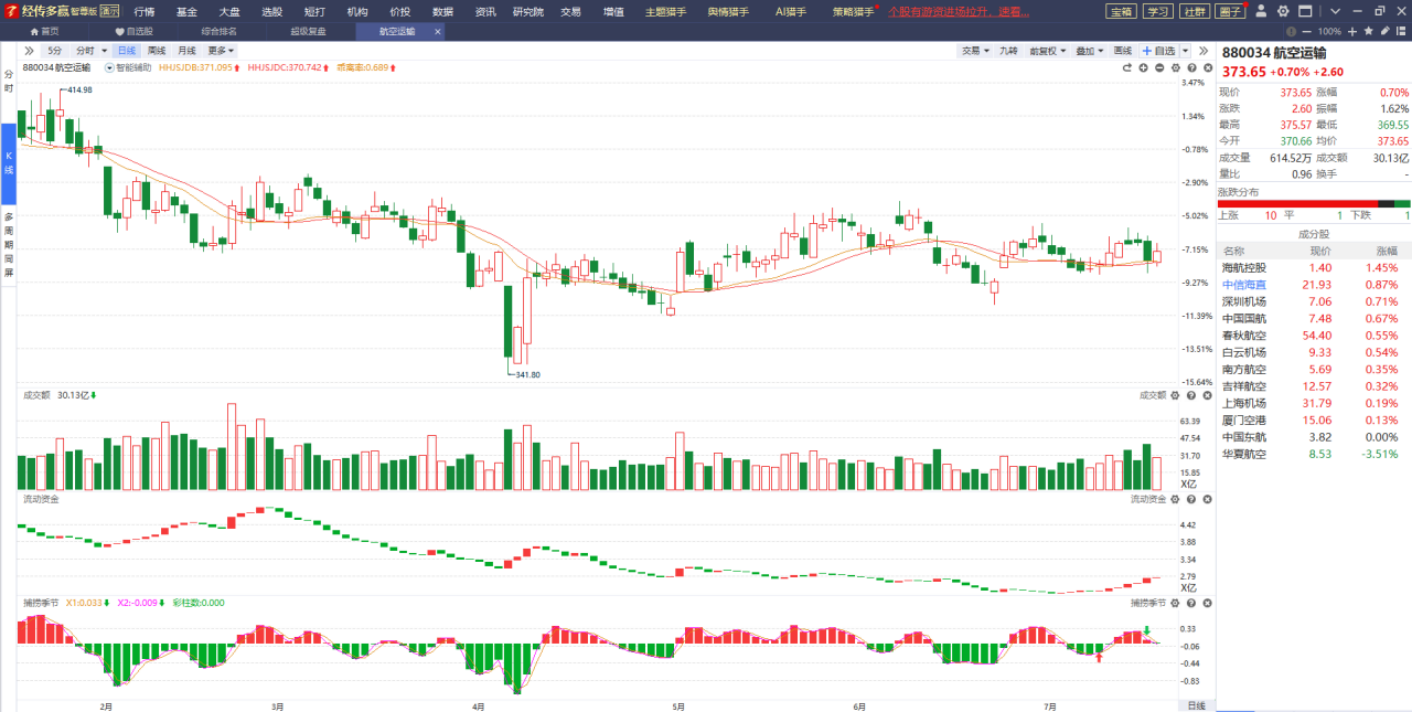Open title bar down-chevron menu
The height and width of the screenshot is (712, 1413).
pos(1335,12)
